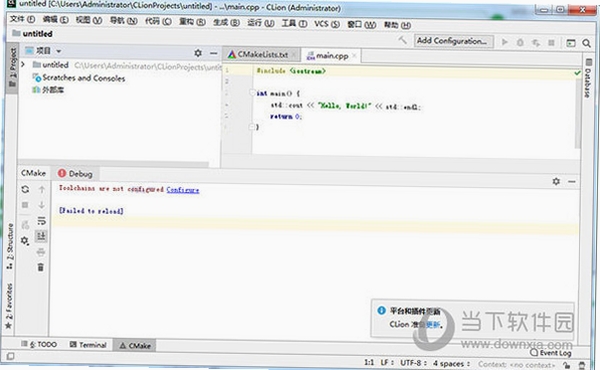This screenshot has height=370, width=600.
Task: Open the Terminal tool window
Action: (x=88, y=345)
